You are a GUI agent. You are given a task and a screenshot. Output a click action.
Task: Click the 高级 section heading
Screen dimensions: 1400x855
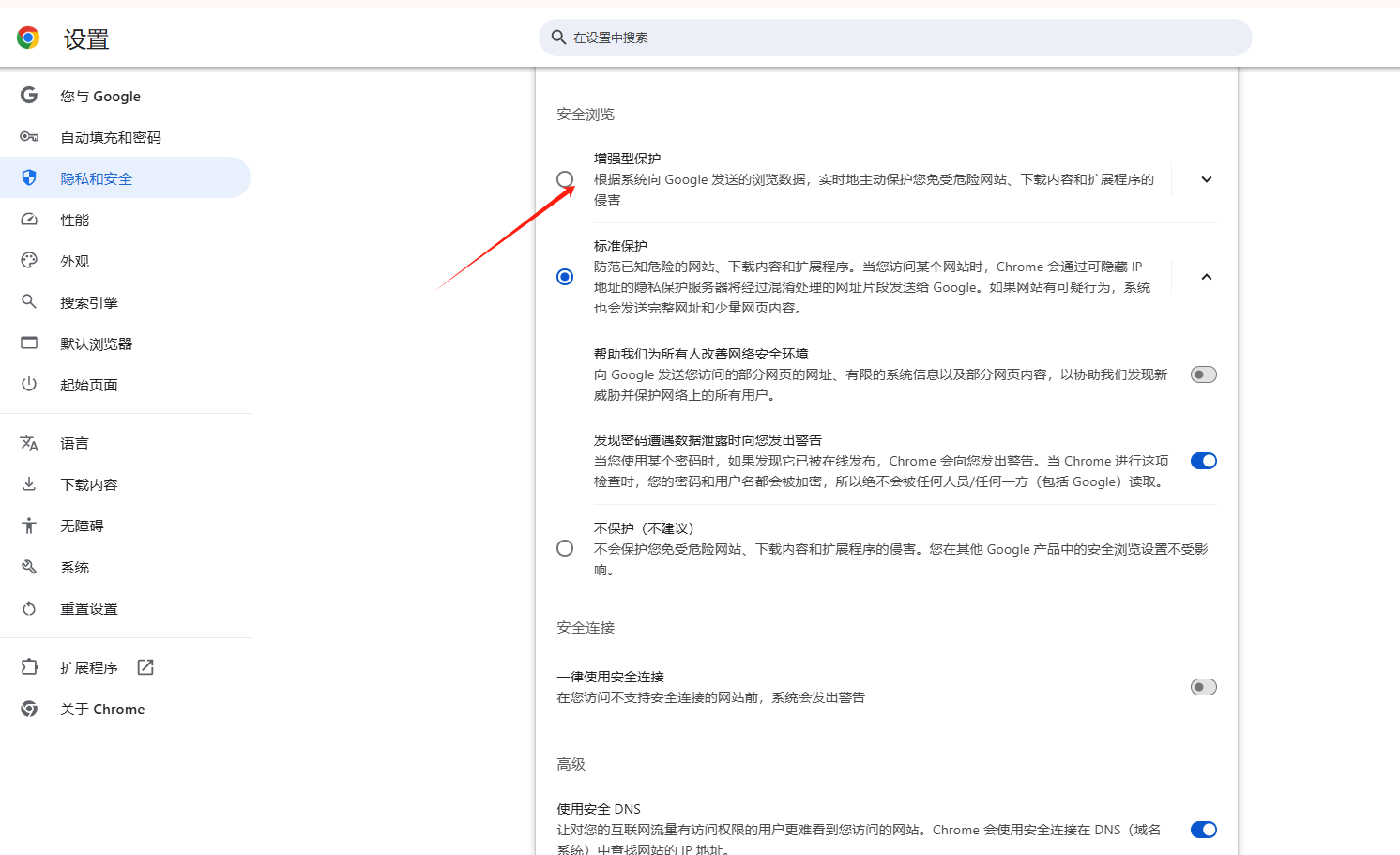tap(571, 765)
